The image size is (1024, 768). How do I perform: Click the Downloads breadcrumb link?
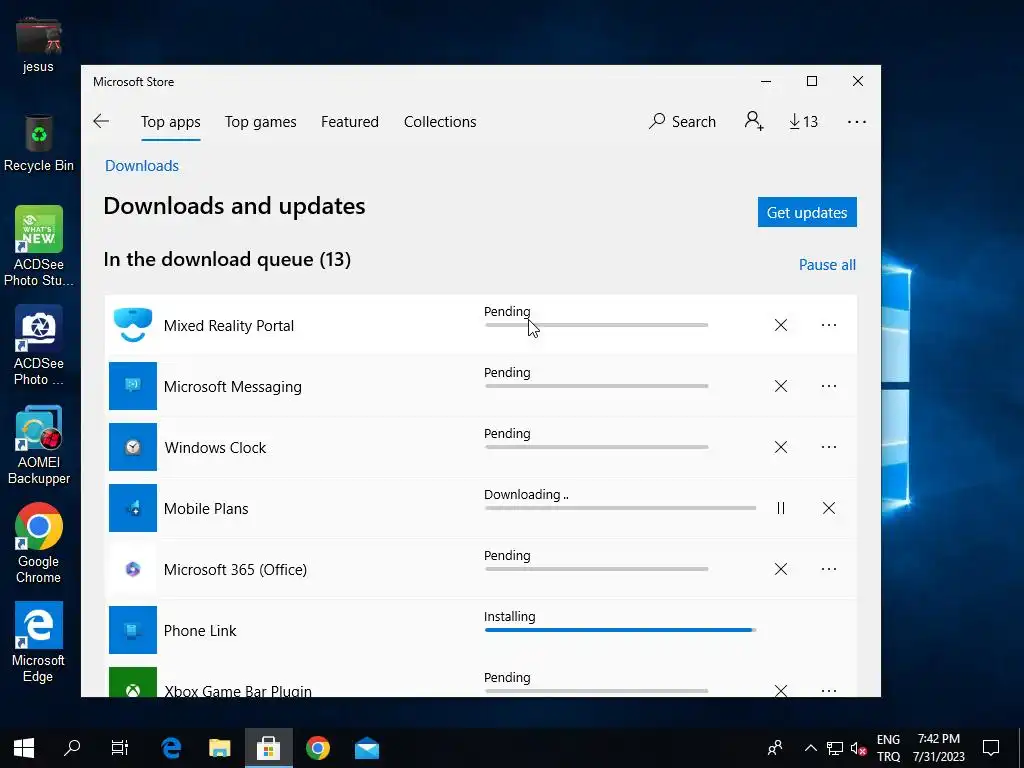click(x=142, y=165)
